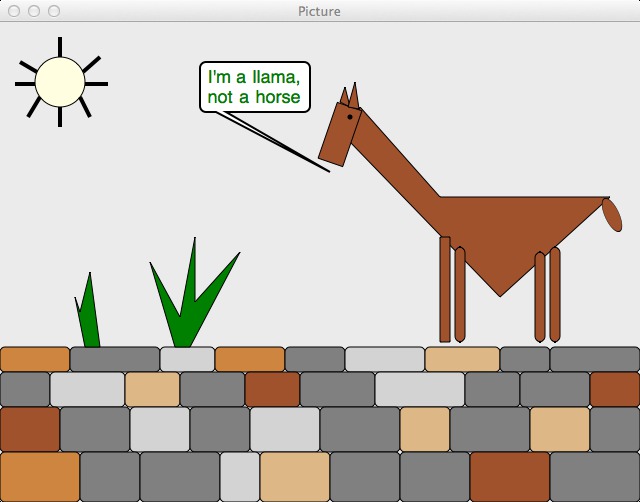Screen dimensions: 640x502
Task: Click the "I'm a llama" speech bubble
Action: coord(254,87)
